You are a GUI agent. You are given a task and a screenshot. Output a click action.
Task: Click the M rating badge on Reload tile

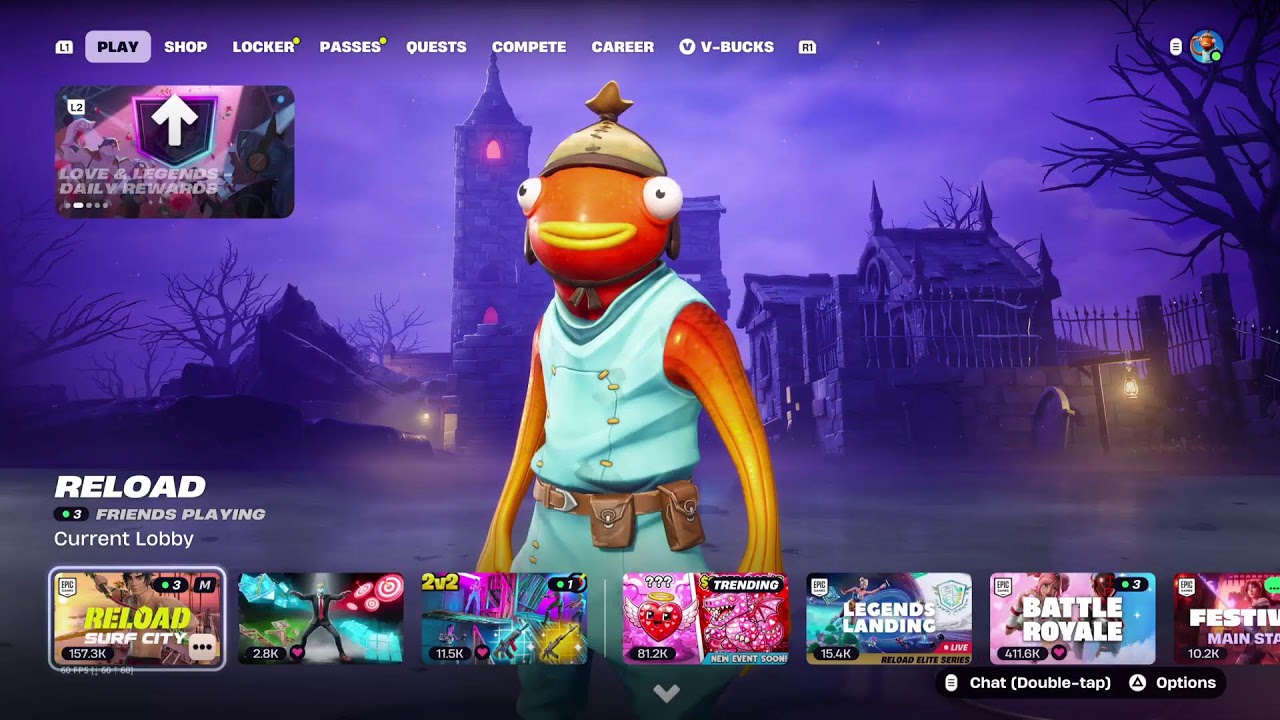(x=205, y=585)
